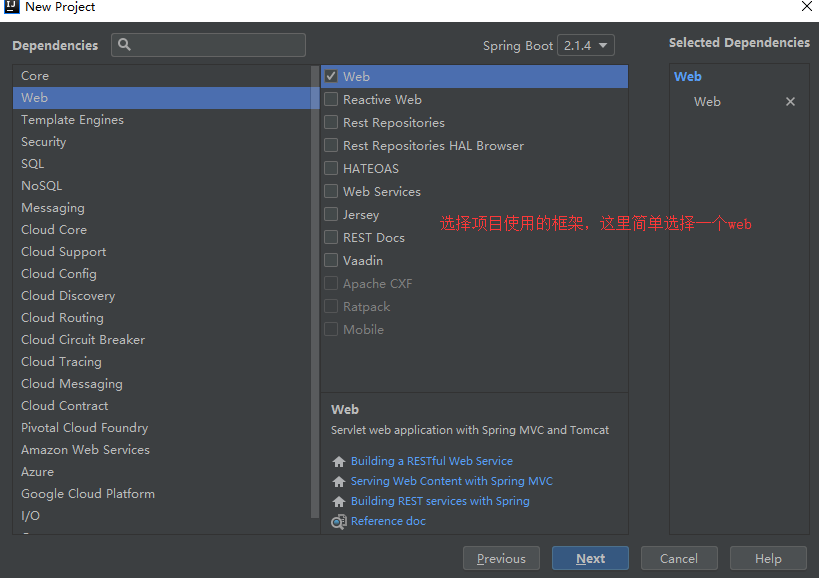Select the SQL category
Viewport: 819px width, 578px height.
162,163
